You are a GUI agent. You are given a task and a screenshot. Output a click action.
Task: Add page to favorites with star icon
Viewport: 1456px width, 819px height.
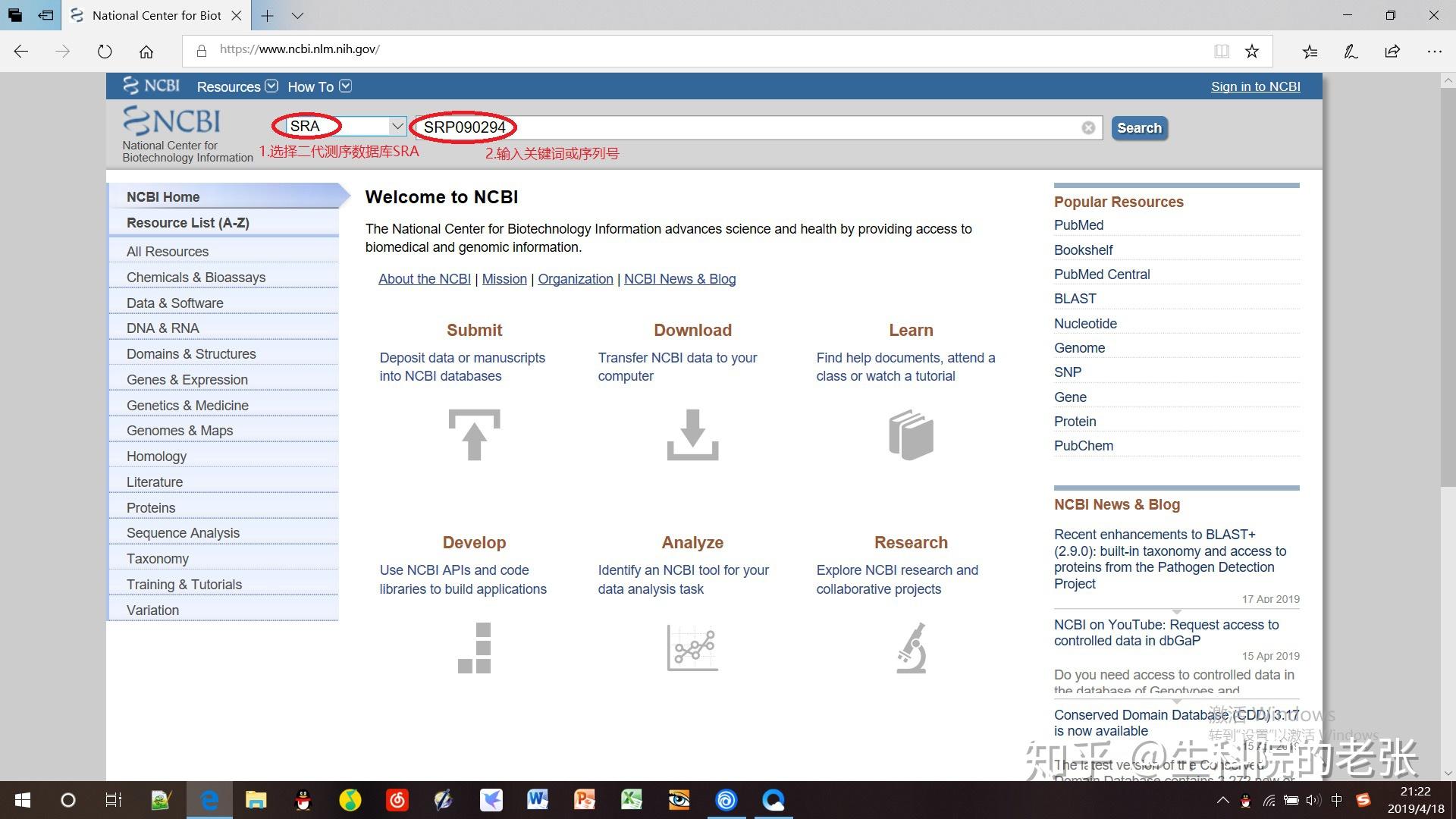click(x=1252, y=51)
